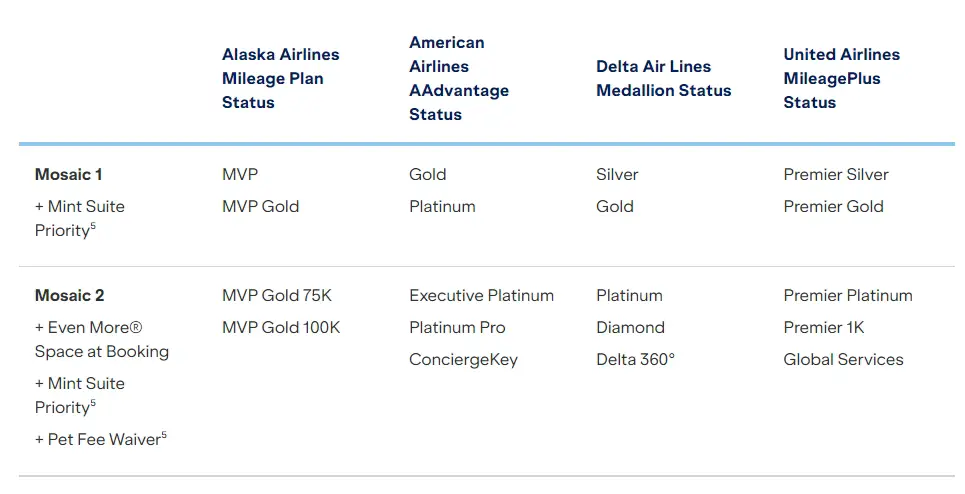Click the MVP Gold 75K cell
Screen dimensions: 965x494
pyautogui.click(x=277, y=295)
